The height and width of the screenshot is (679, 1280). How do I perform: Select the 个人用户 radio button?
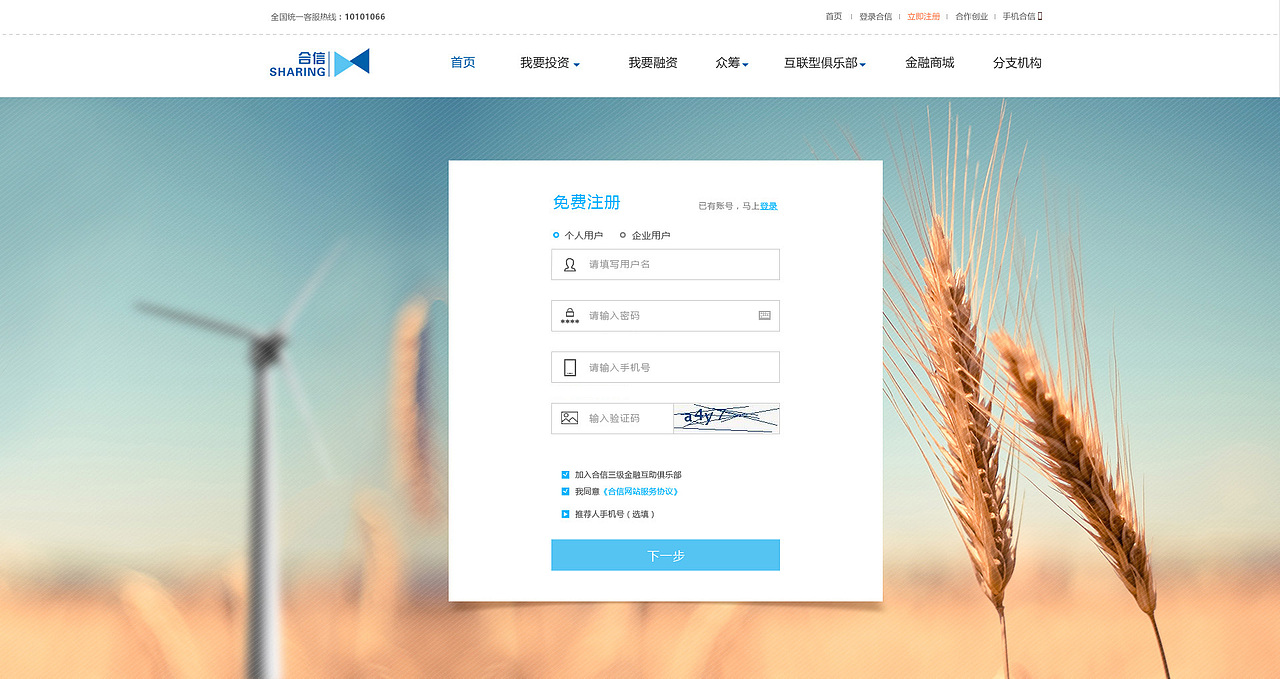pyautogui.click(x=556, y=235)
